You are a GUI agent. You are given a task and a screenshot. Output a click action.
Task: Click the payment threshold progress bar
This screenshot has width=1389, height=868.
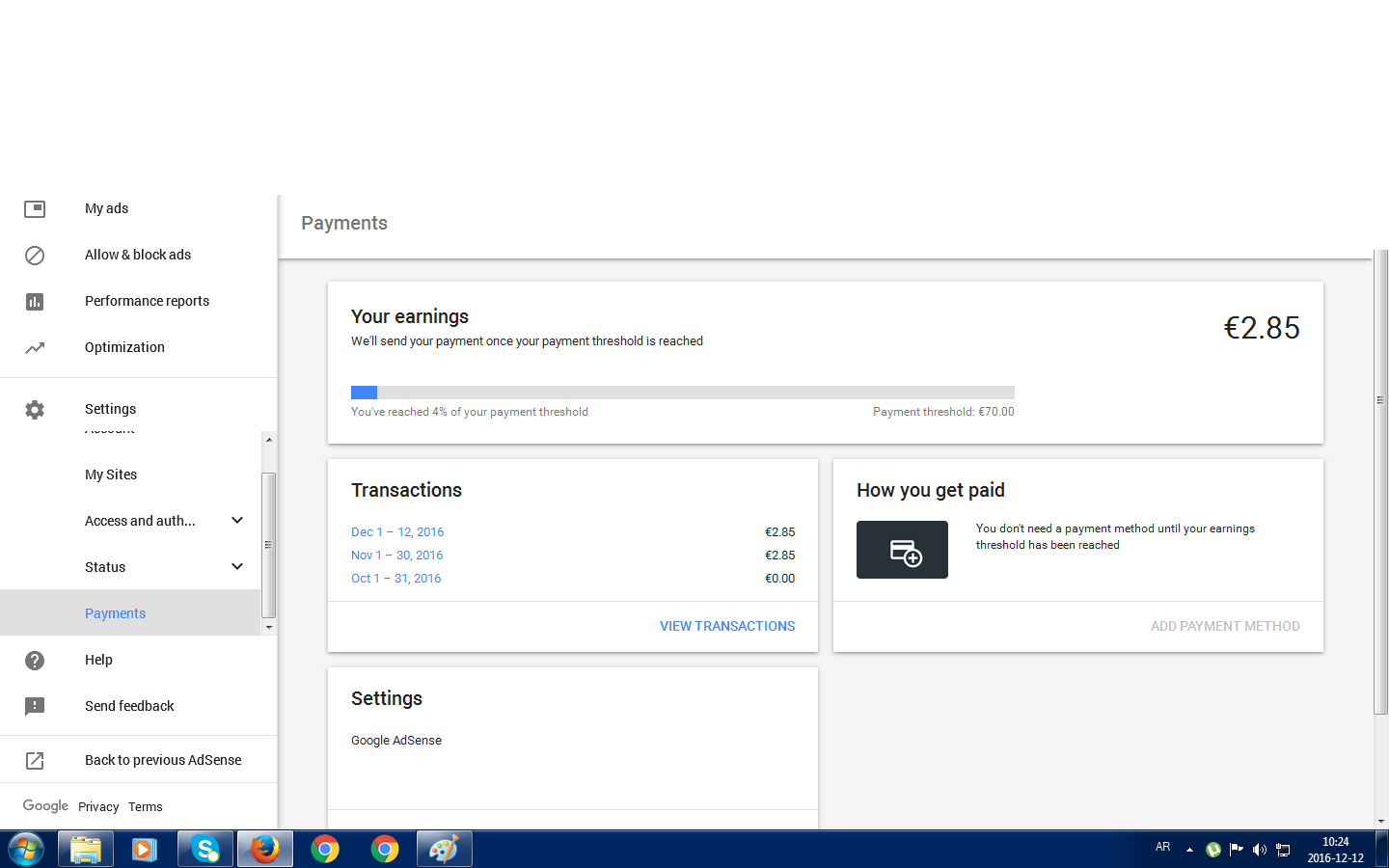coord(683,393)
